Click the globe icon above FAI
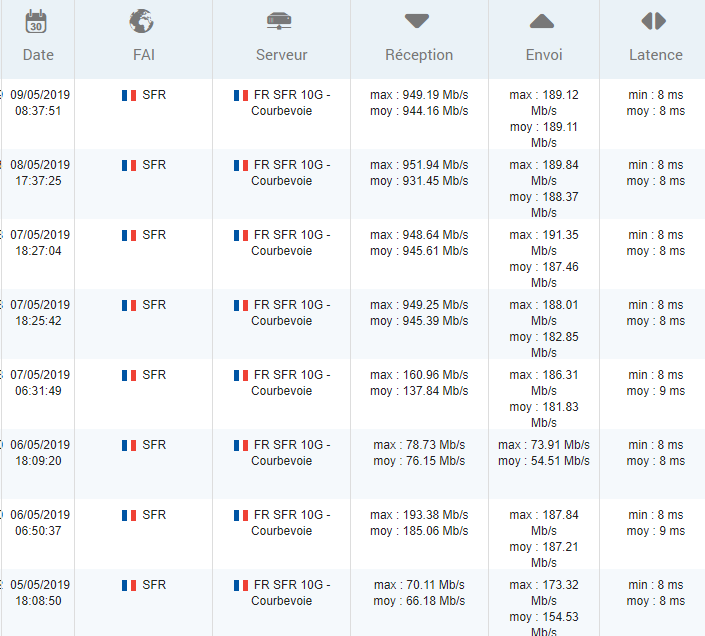Screen dimensions: 705x636 [142, 21]
